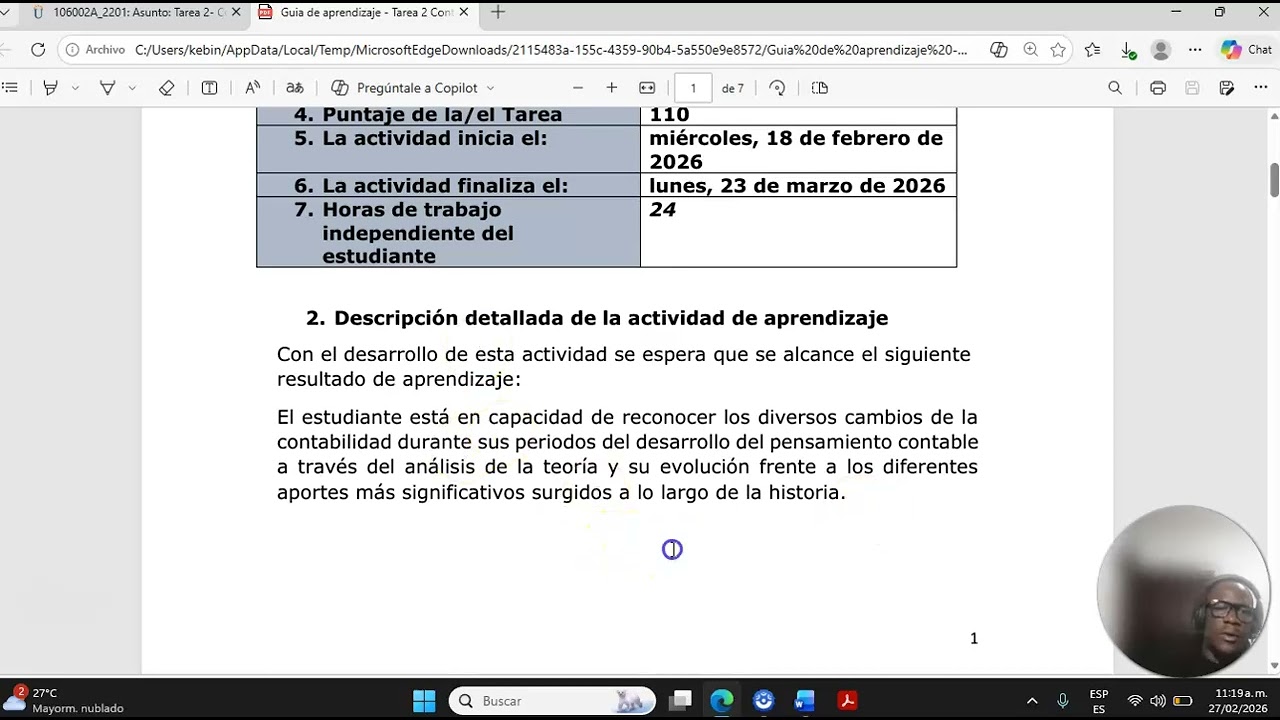
Task: Click the '24' hours value cell
Action: [797, 232]
